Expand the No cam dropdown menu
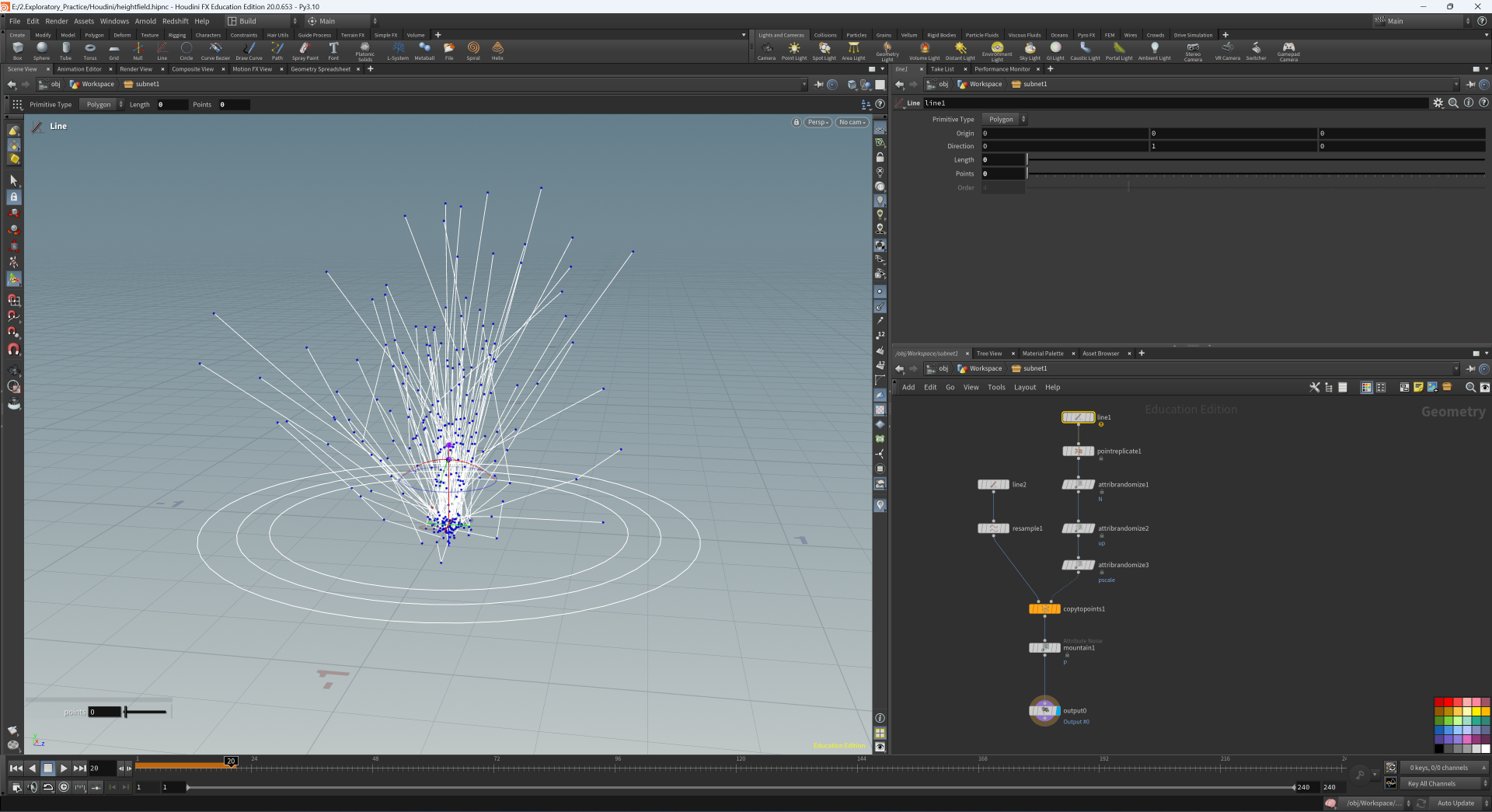 852,122
